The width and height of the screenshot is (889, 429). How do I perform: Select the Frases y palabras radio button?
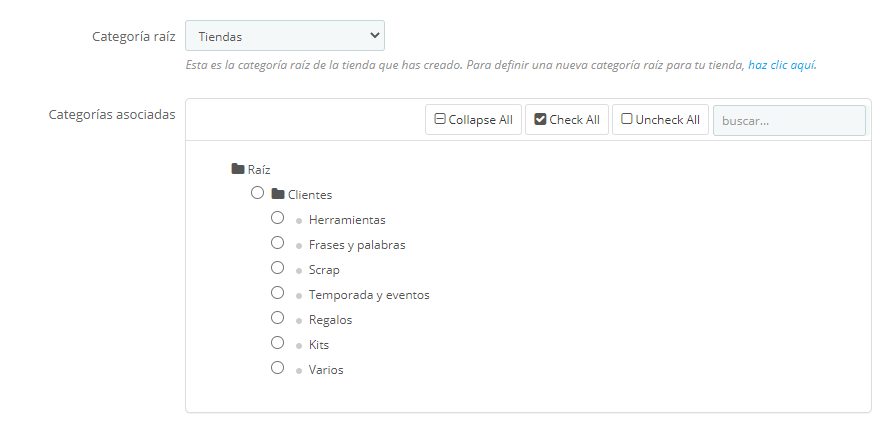coord(278,243)
